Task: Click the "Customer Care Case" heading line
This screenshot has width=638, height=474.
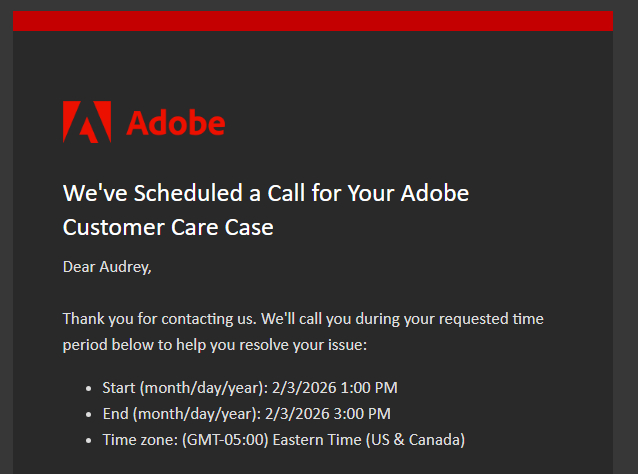Action: pyautogui.click(x=168, y=227)
